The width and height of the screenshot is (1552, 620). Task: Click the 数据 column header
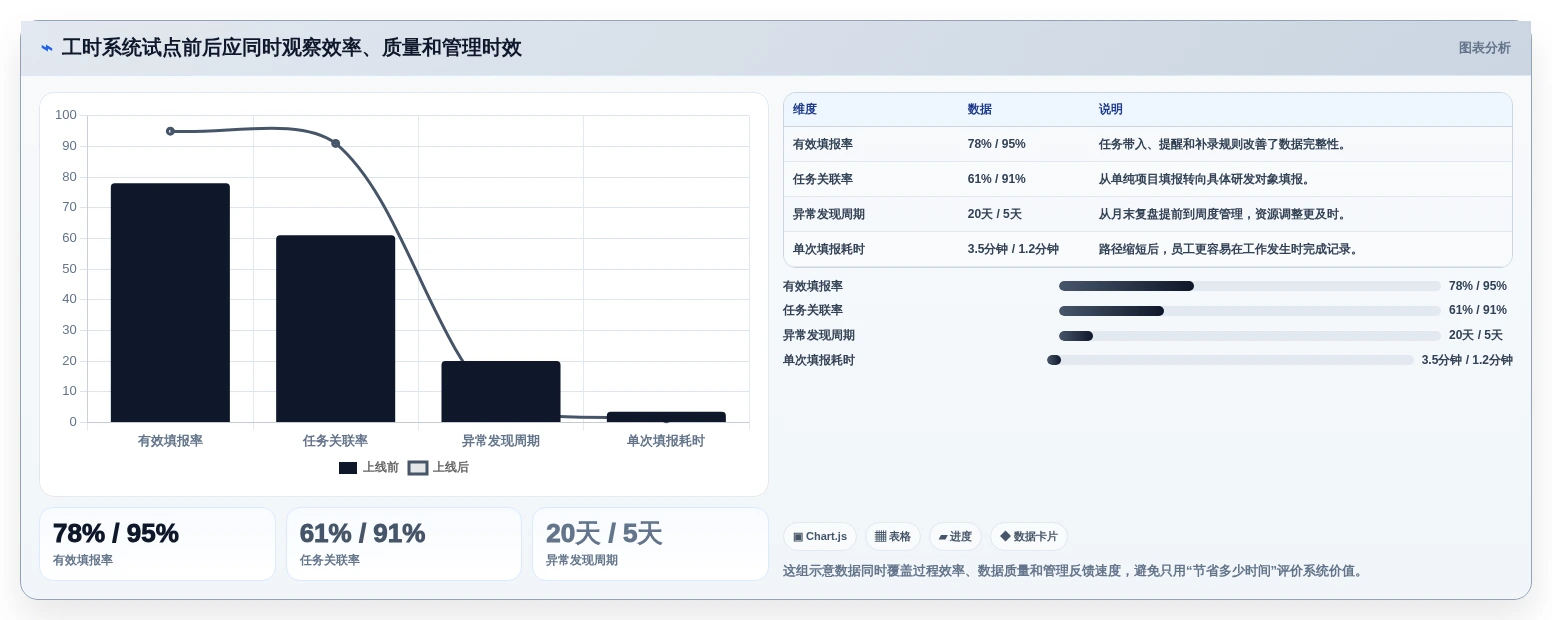point(980,110)
